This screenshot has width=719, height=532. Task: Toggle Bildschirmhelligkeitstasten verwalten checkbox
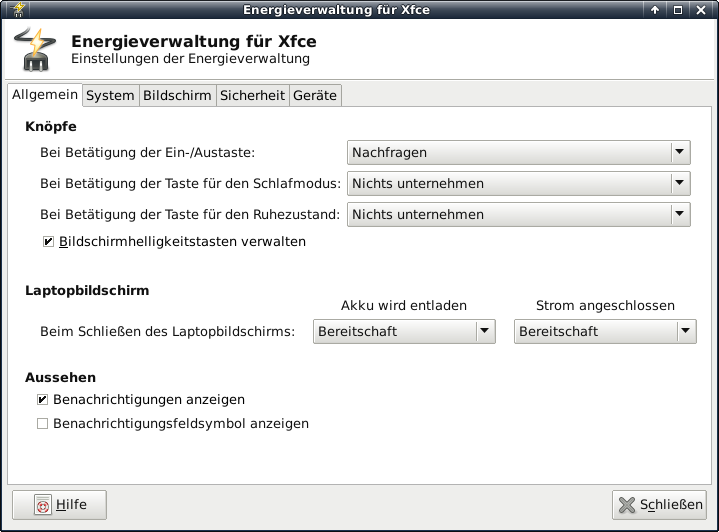coord(48,242)
